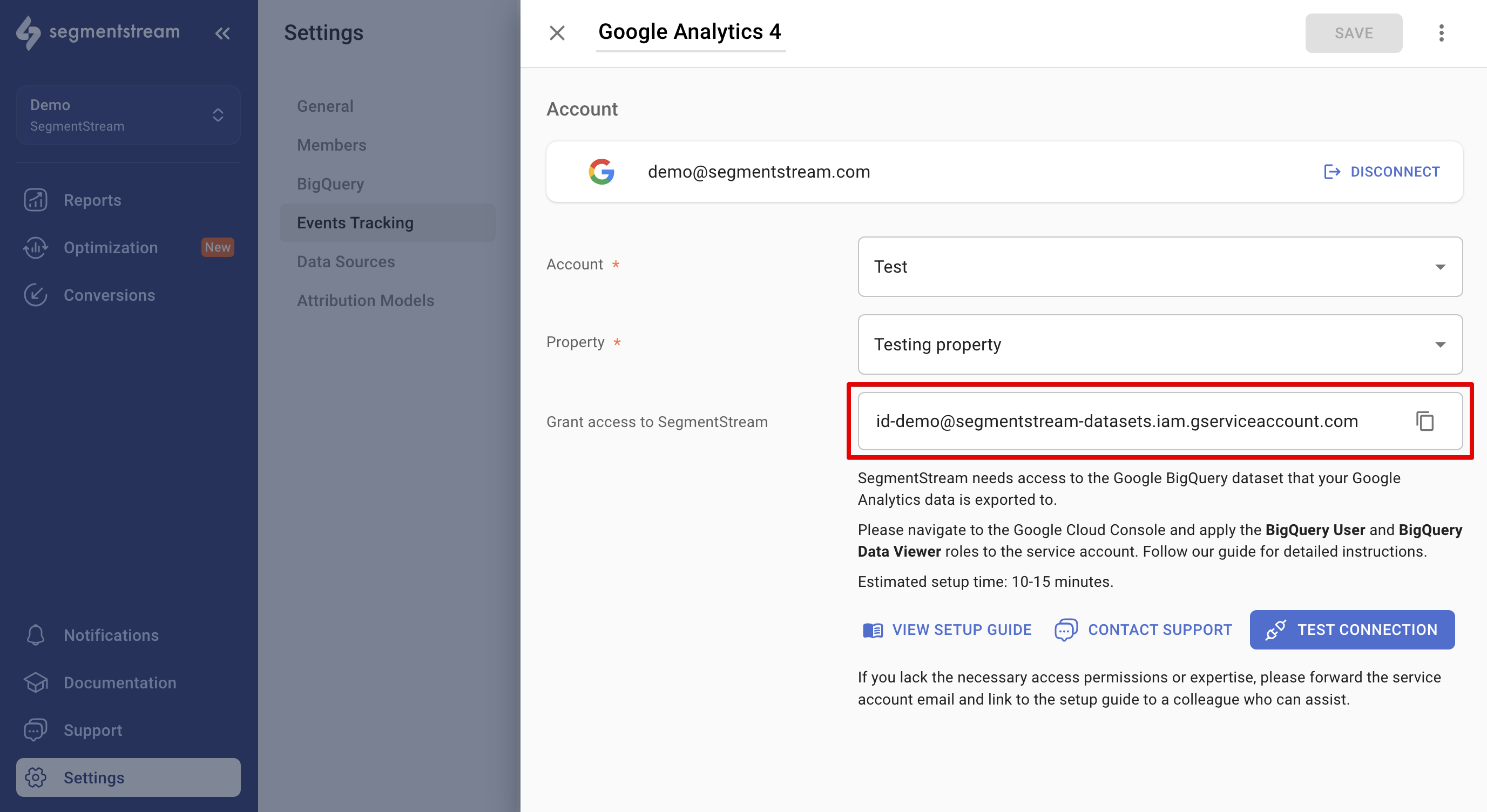Screen dimensions: 1487x812
Task: Open the Property dropdown for Testing property
Action: [x=1439, y=344]
